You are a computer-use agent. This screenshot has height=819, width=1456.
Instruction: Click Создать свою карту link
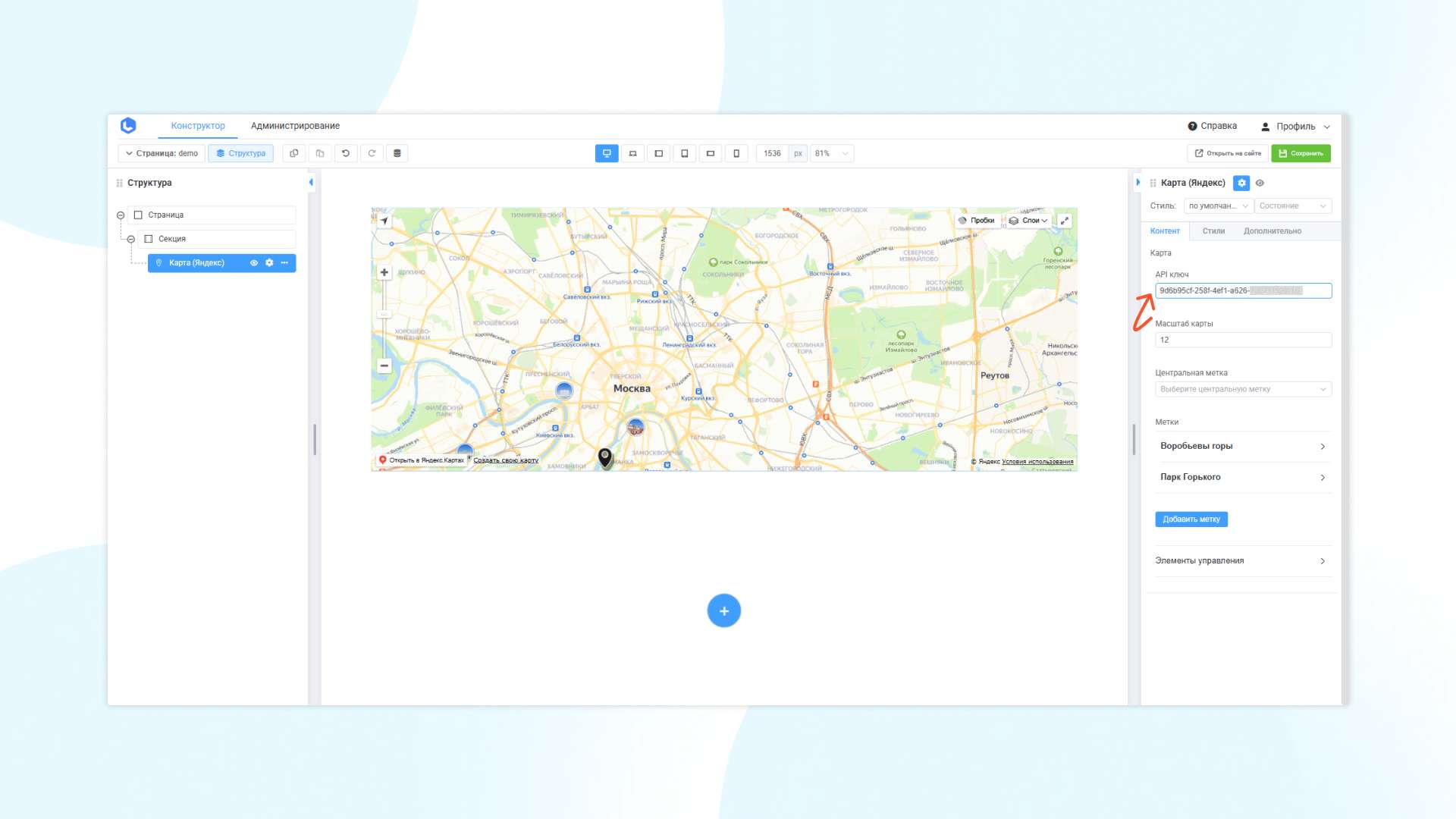click(x=506, y=460)
